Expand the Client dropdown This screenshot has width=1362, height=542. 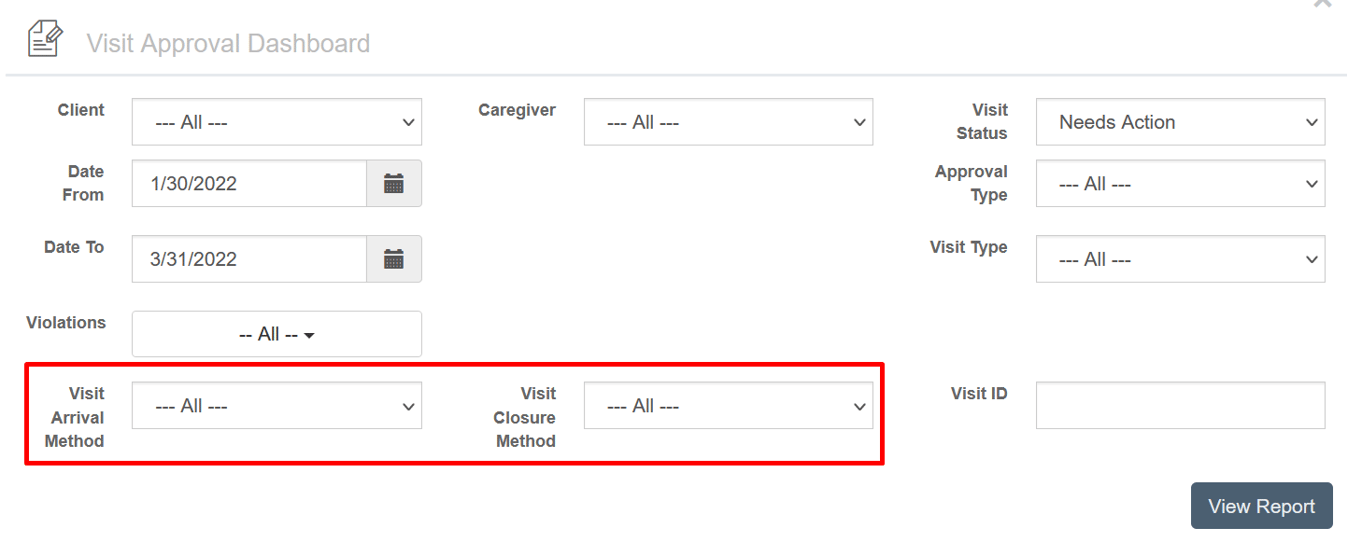pos(277,122)
